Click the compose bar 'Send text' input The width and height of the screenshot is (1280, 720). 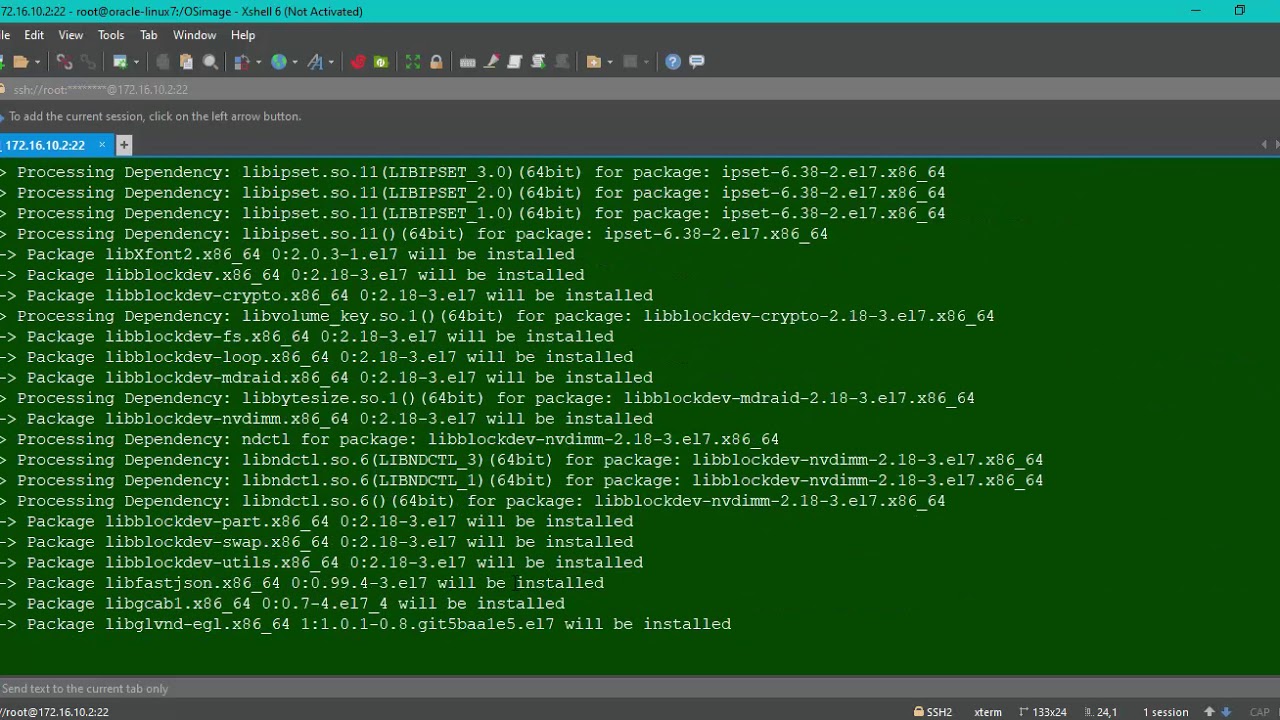pyautogui.click(x=640, y=688)
